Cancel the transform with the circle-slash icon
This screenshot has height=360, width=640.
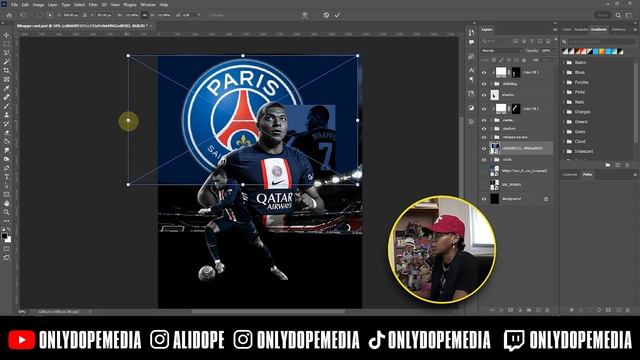tap(326, 15)
